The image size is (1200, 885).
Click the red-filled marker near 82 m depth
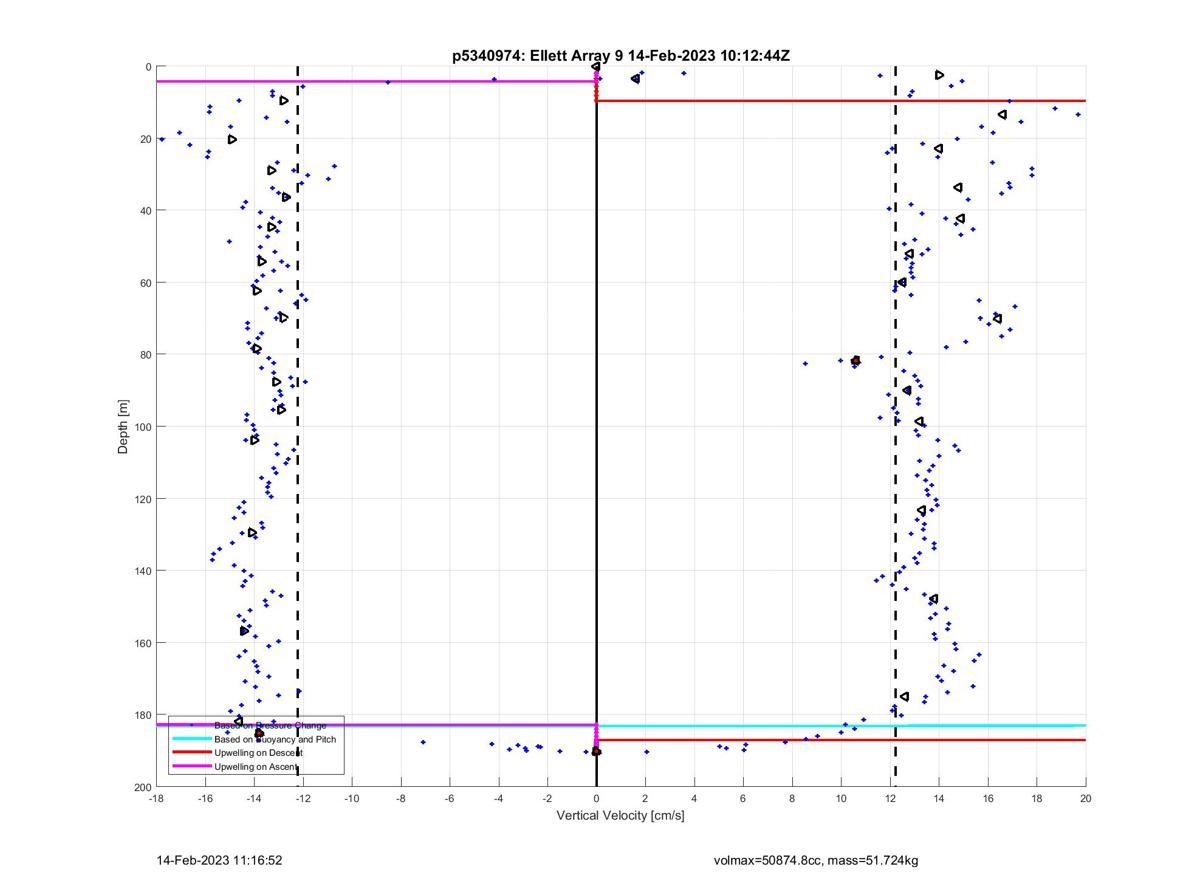click(x=856, y=360)
